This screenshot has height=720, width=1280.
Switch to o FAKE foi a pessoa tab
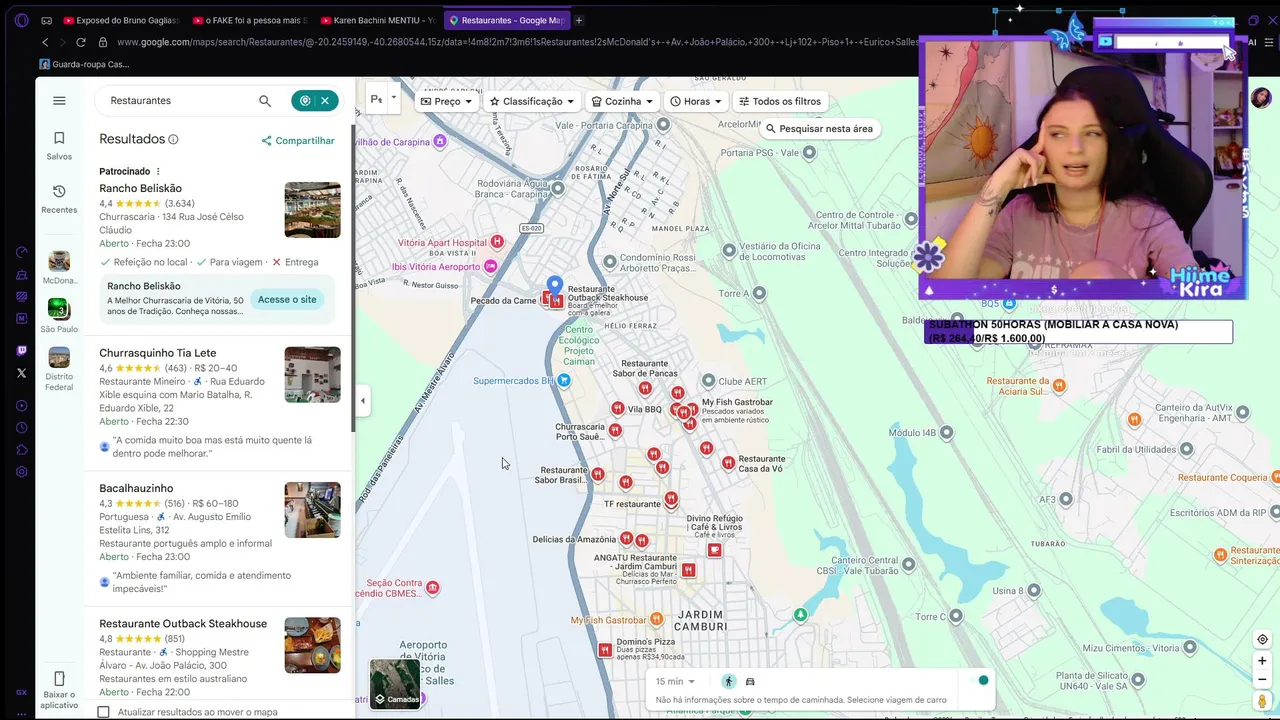[249, 20]
